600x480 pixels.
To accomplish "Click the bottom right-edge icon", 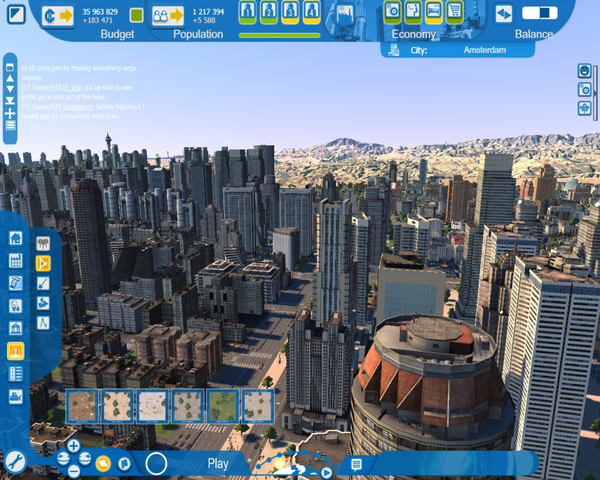I will (584, 108).
